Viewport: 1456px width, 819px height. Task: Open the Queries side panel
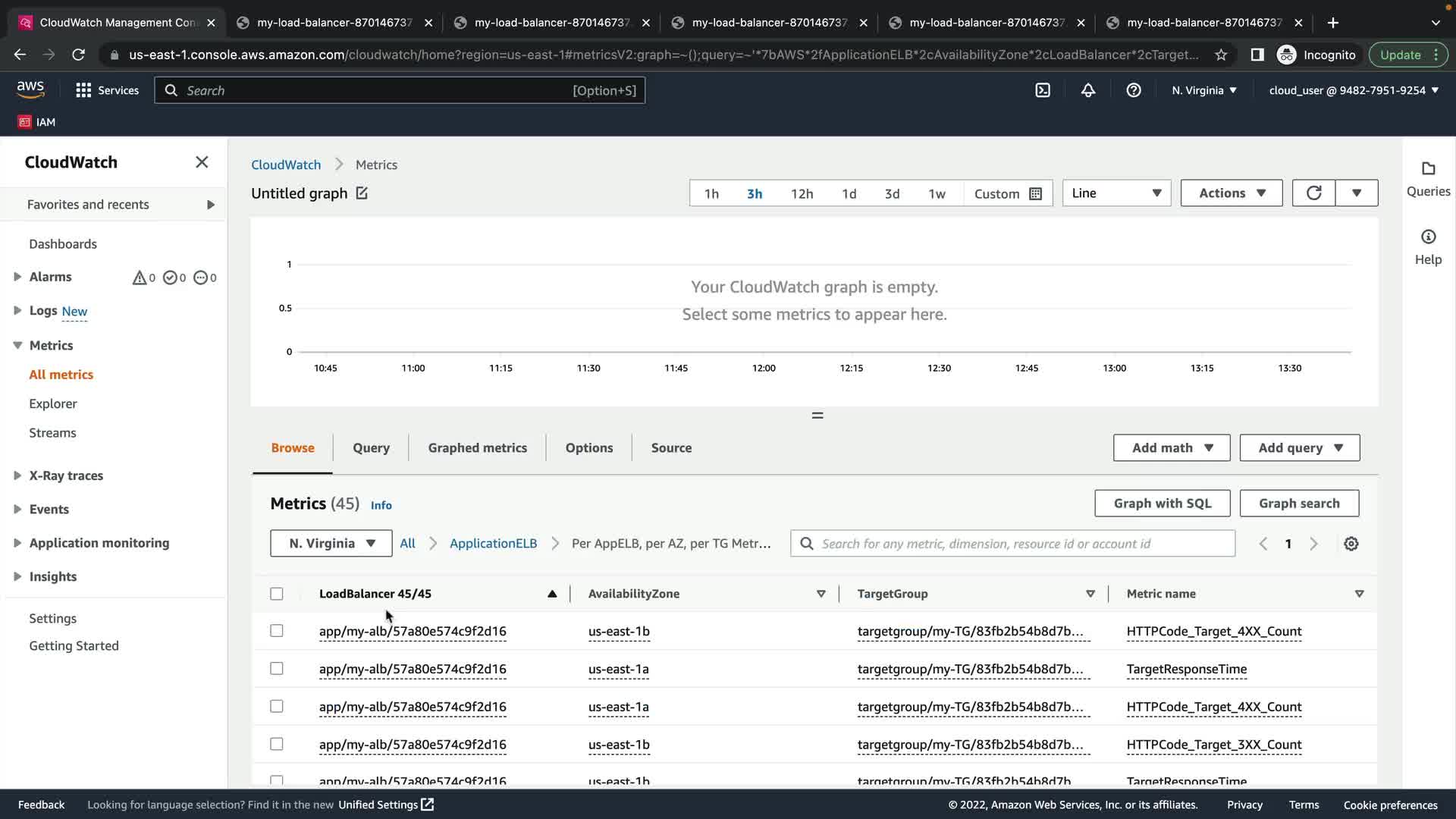(x=1428, y=178)
